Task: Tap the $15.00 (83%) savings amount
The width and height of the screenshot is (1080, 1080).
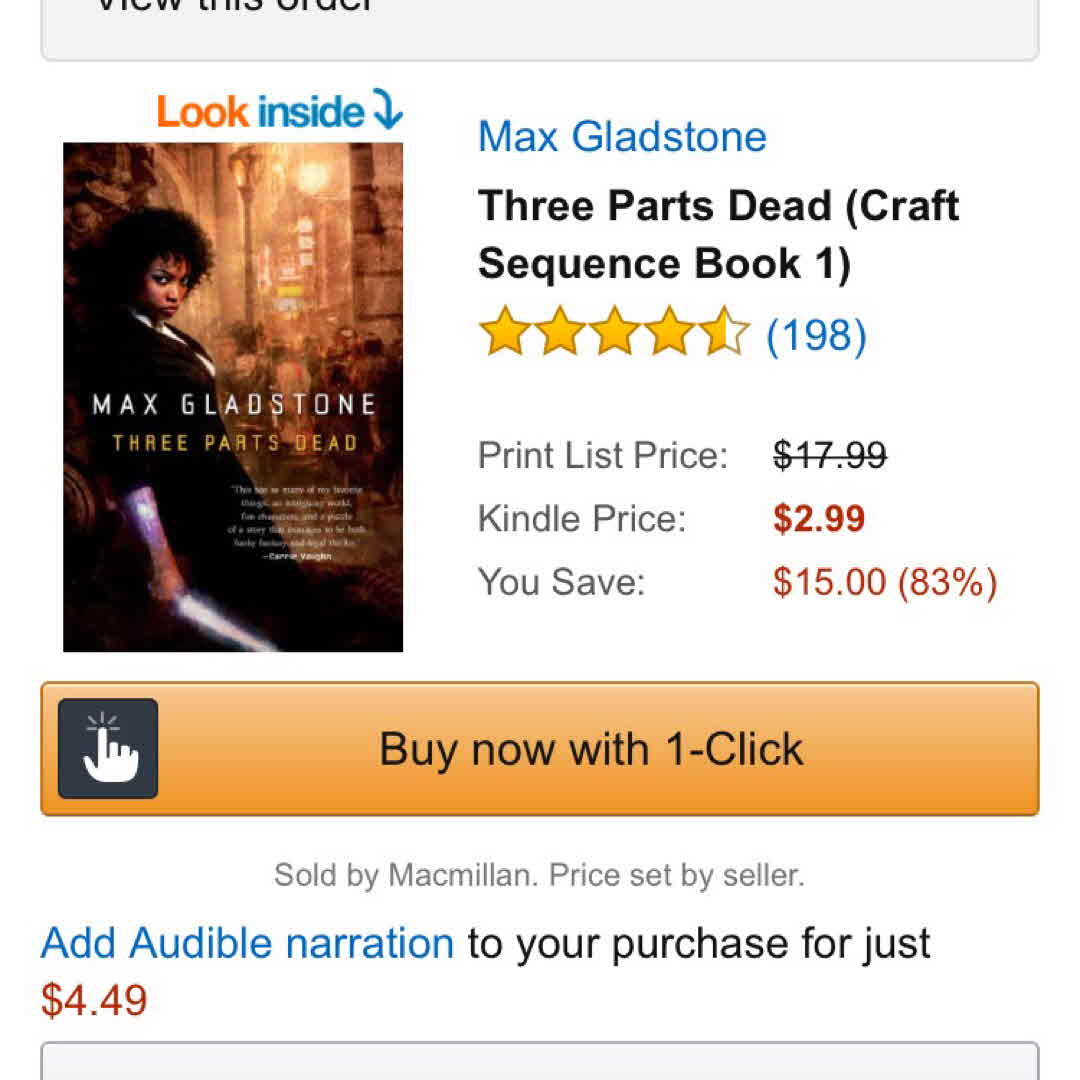Action: (x=884, y=582)
